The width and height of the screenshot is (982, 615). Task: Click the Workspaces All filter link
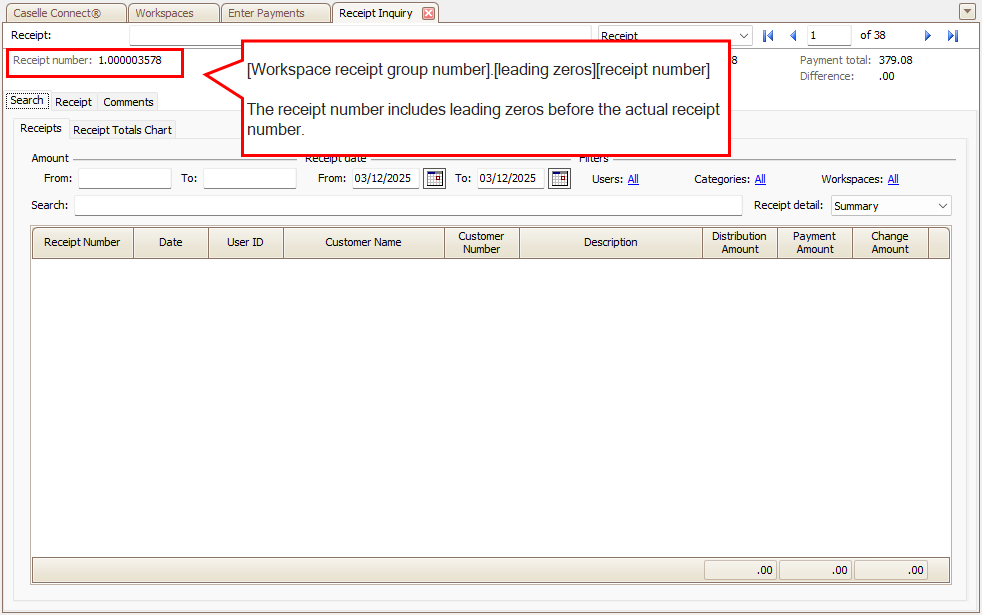[893, 179]
